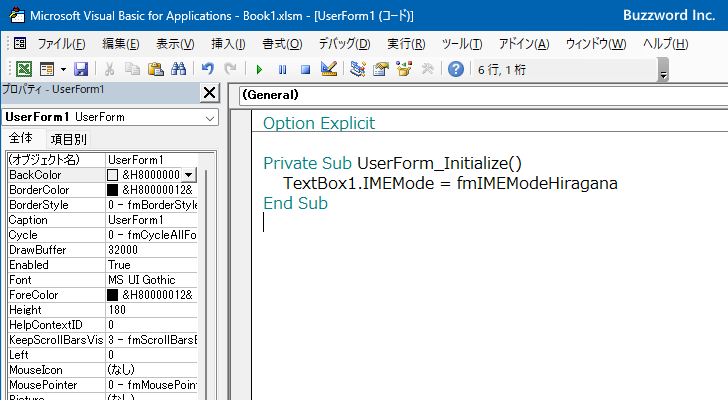This screenshot has width=728, height=400.
Task: Select the KeepScrollBarsVisible property row
Action: [x=102, y=340]
